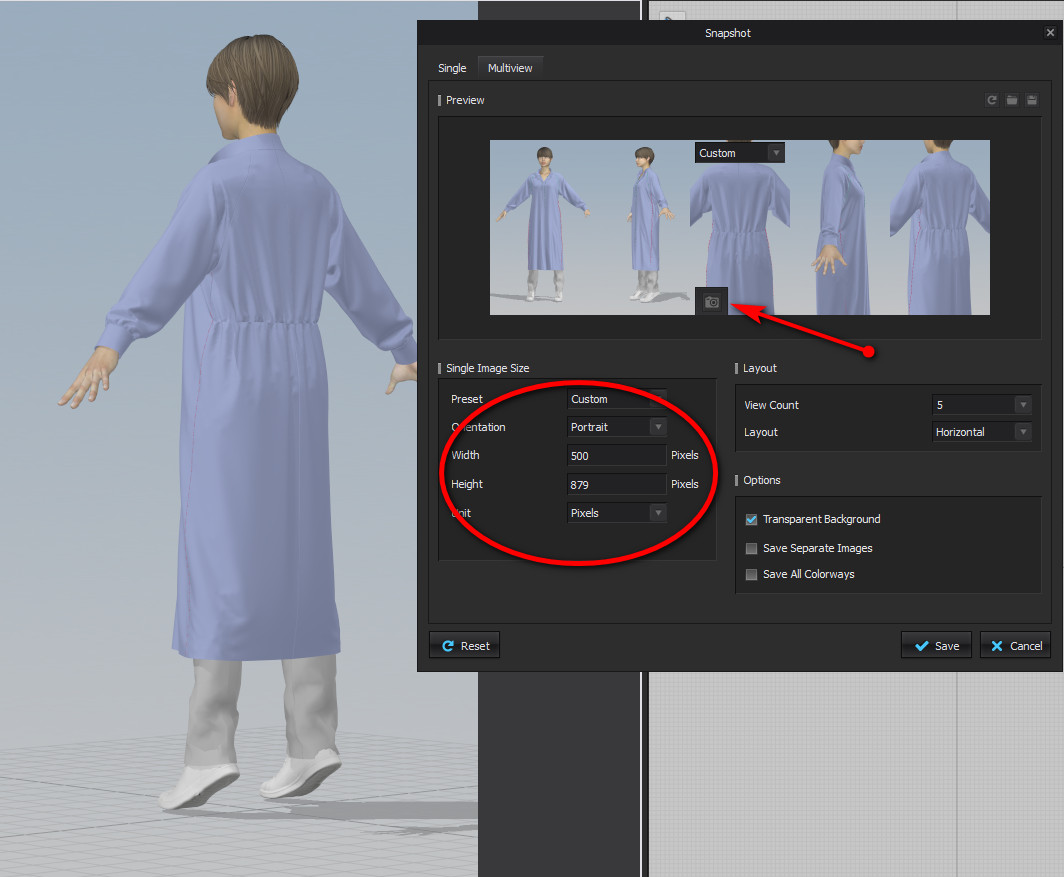Screen dimensions: 1064x877
Task: Enable the Transparent Background checkbox
Action: [x=752, y=520]
